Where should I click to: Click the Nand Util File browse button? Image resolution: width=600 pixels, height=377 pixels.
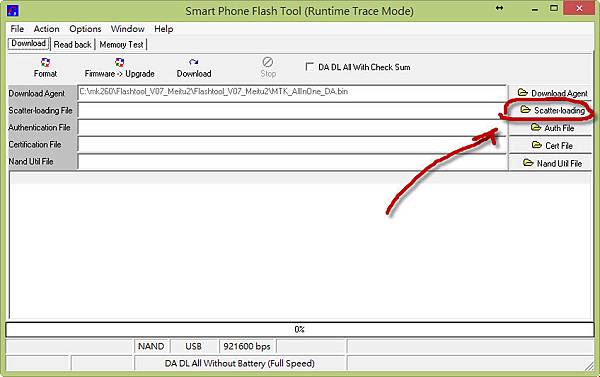tap(550, 163)
